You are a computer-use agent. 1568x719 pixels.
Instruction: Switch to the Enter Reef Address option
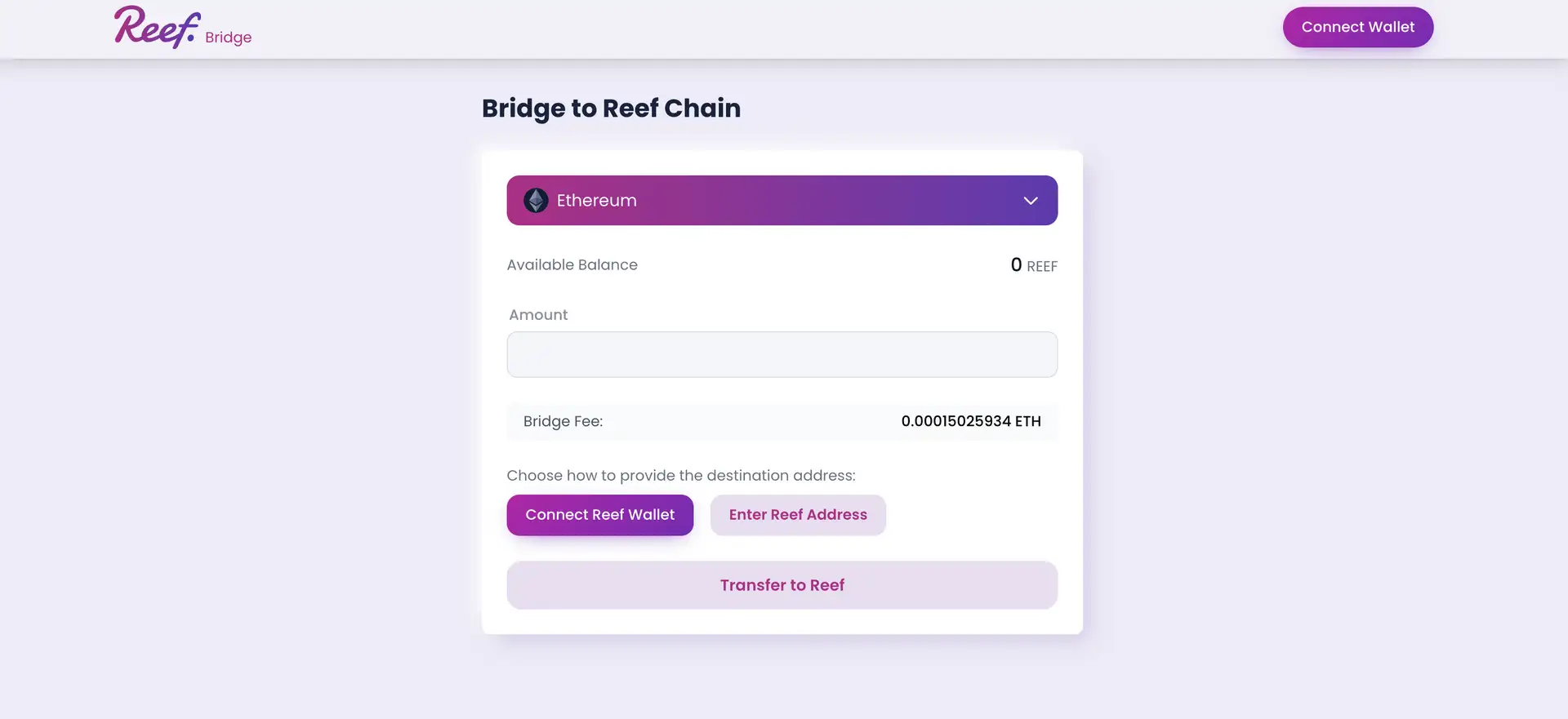click(x=798, y=515)
